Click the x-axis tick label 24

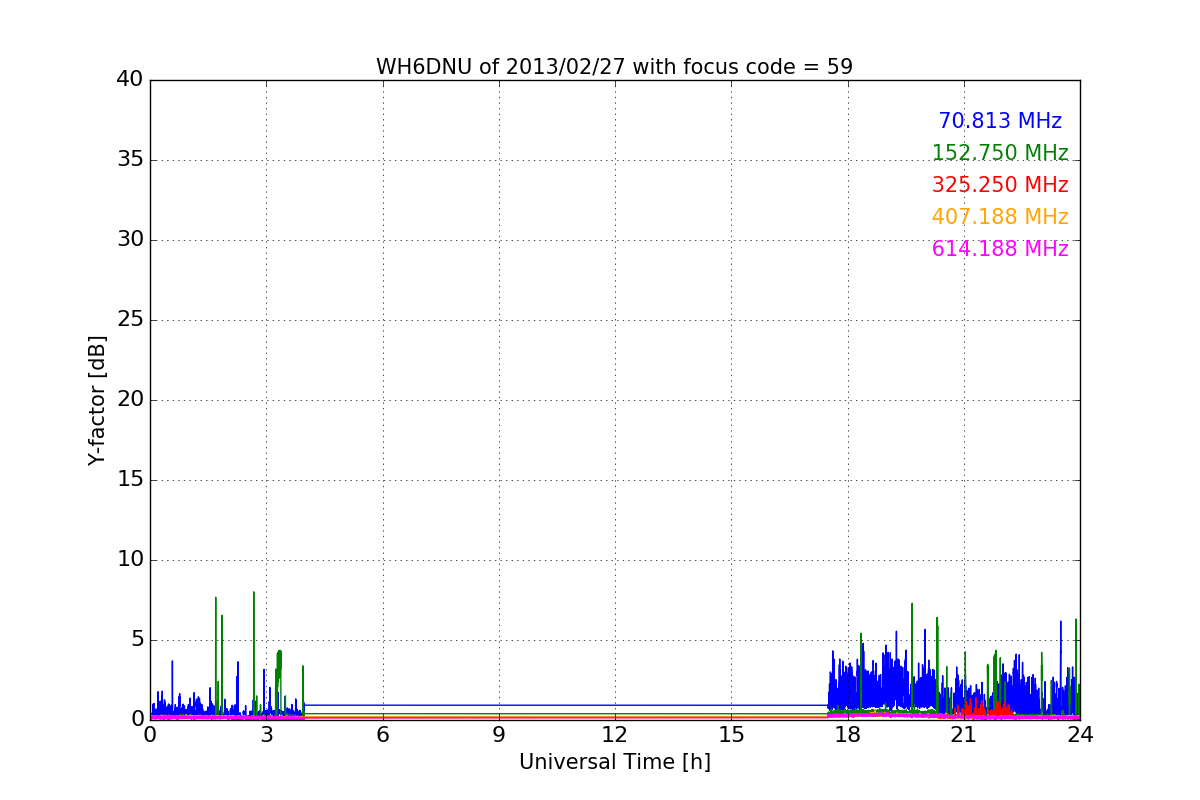tap(1080, 734)
